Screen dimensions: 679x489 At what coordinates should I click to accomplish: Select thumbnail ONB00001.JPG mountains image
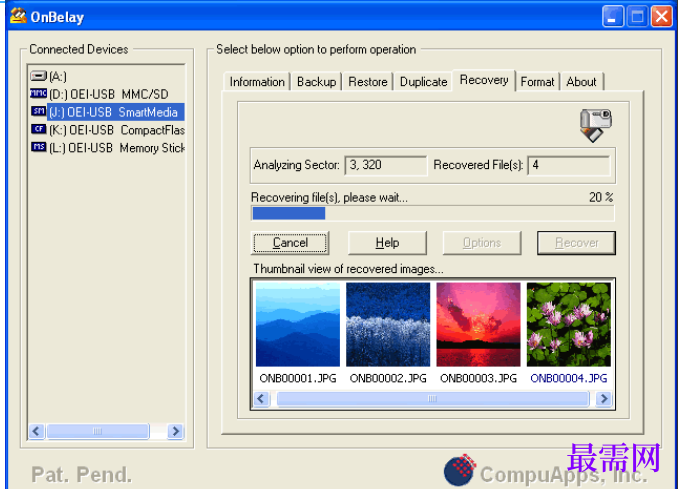(x=298, y=324)
